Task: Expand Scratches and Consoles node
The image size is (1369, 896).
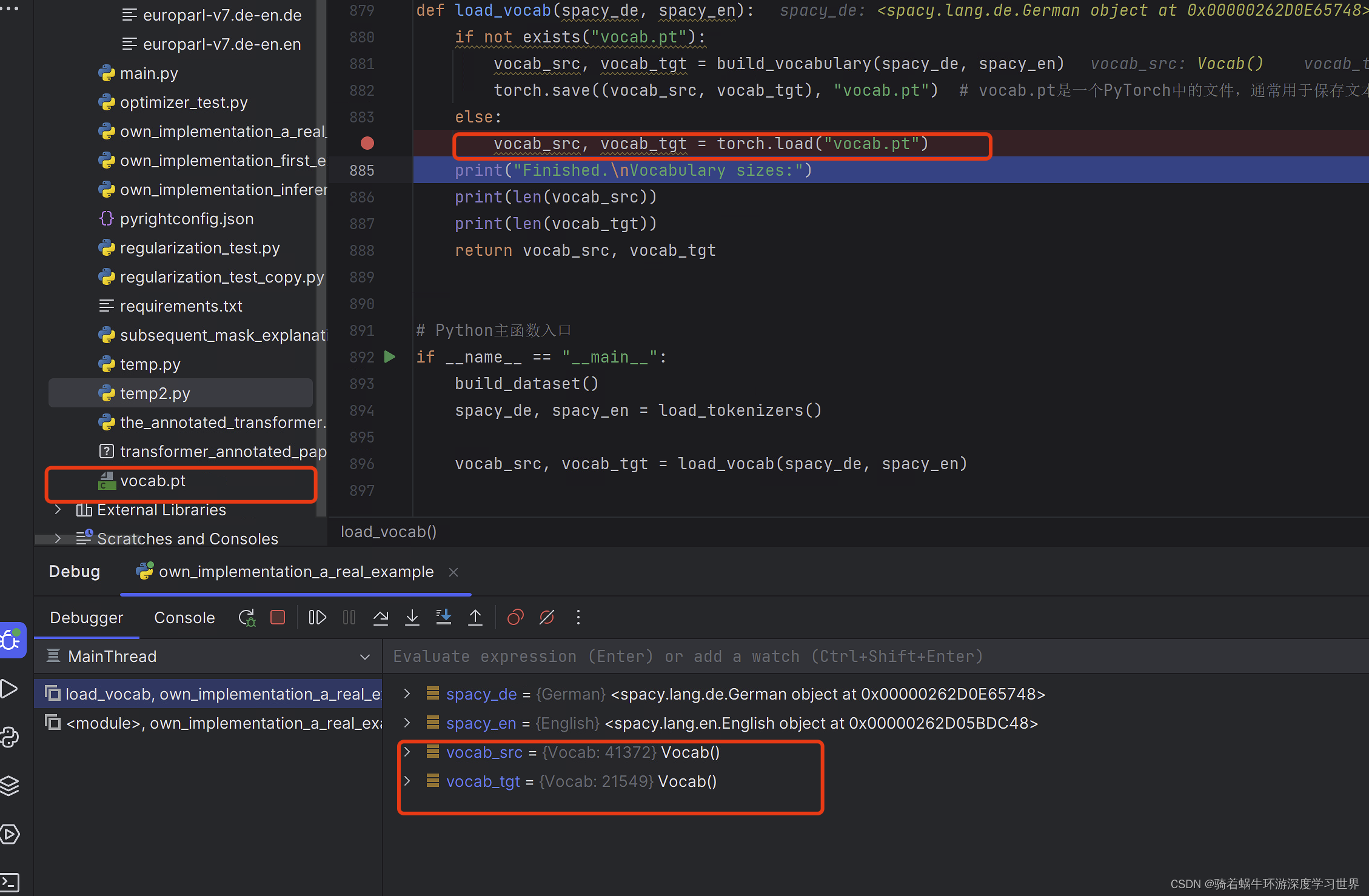Action: [58, 538]
